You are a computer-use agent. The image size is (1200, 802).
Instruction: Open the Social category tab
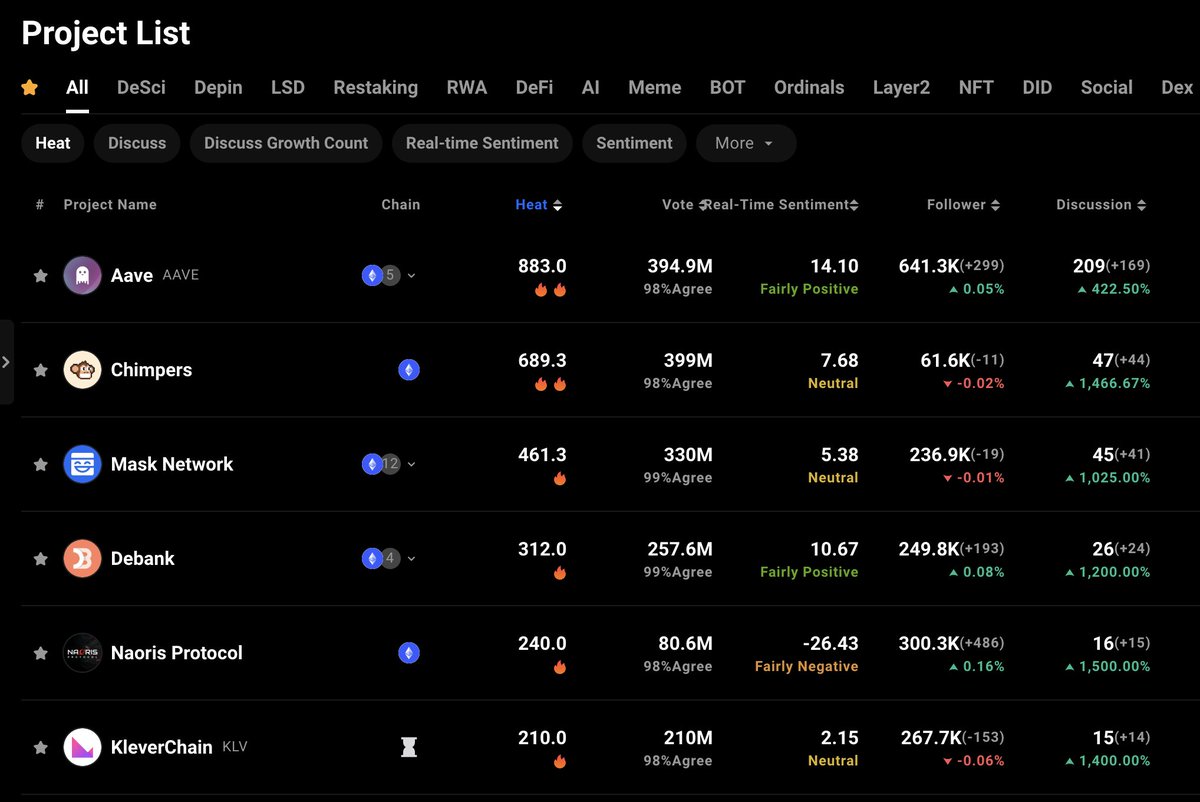point(1106,88)
